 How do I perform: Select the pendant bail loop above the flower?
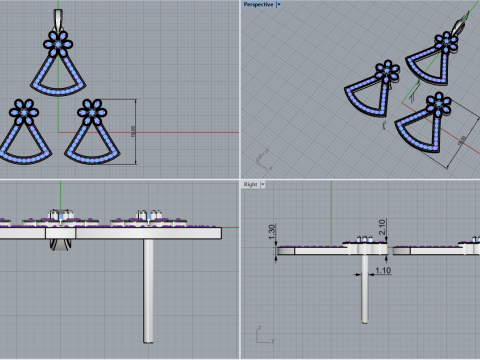click(58, 19)
